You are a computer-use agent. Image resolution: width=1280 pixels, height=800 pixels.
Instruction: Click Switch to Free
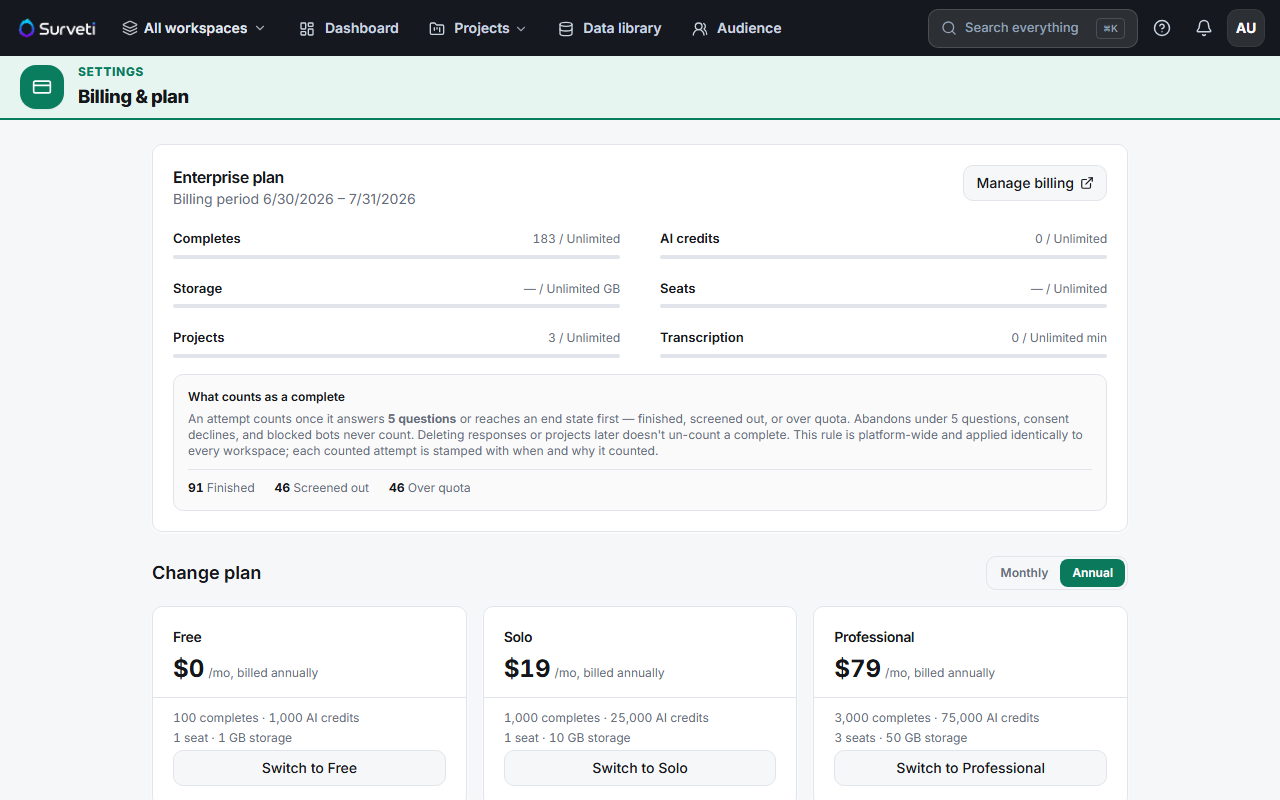coord(309,768)
